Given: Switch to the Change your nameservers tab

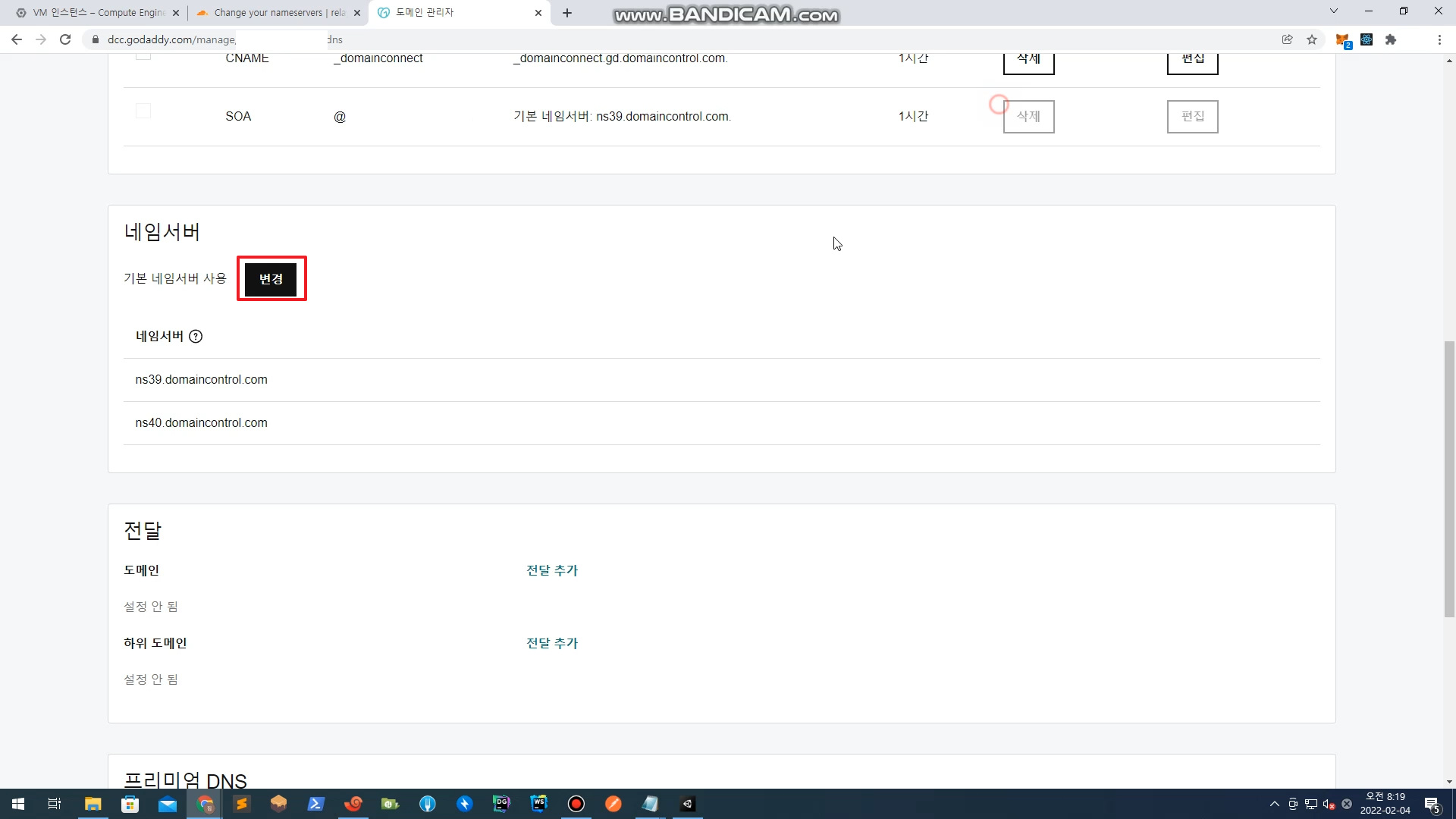Looking at the screenshot, I should 278,13.
